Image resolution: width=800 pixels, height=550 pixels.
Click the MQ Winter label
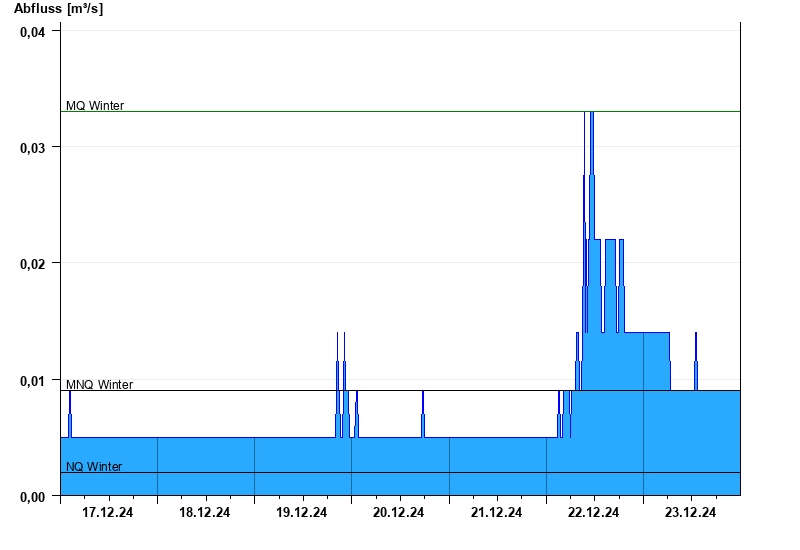point(95,106)
